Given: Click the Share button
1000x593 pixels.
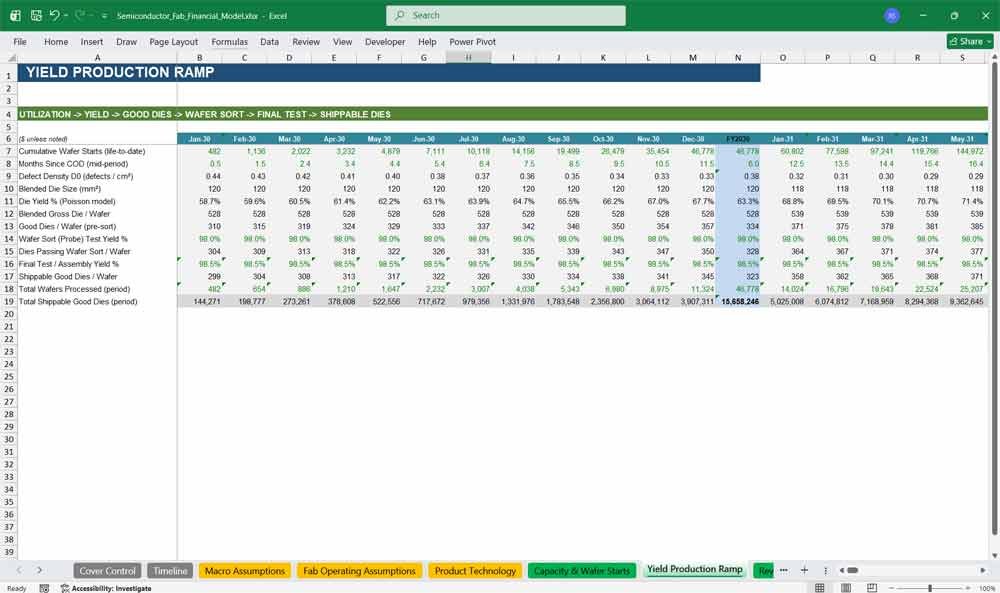Looking at the screenshot, I should [970, 41].
